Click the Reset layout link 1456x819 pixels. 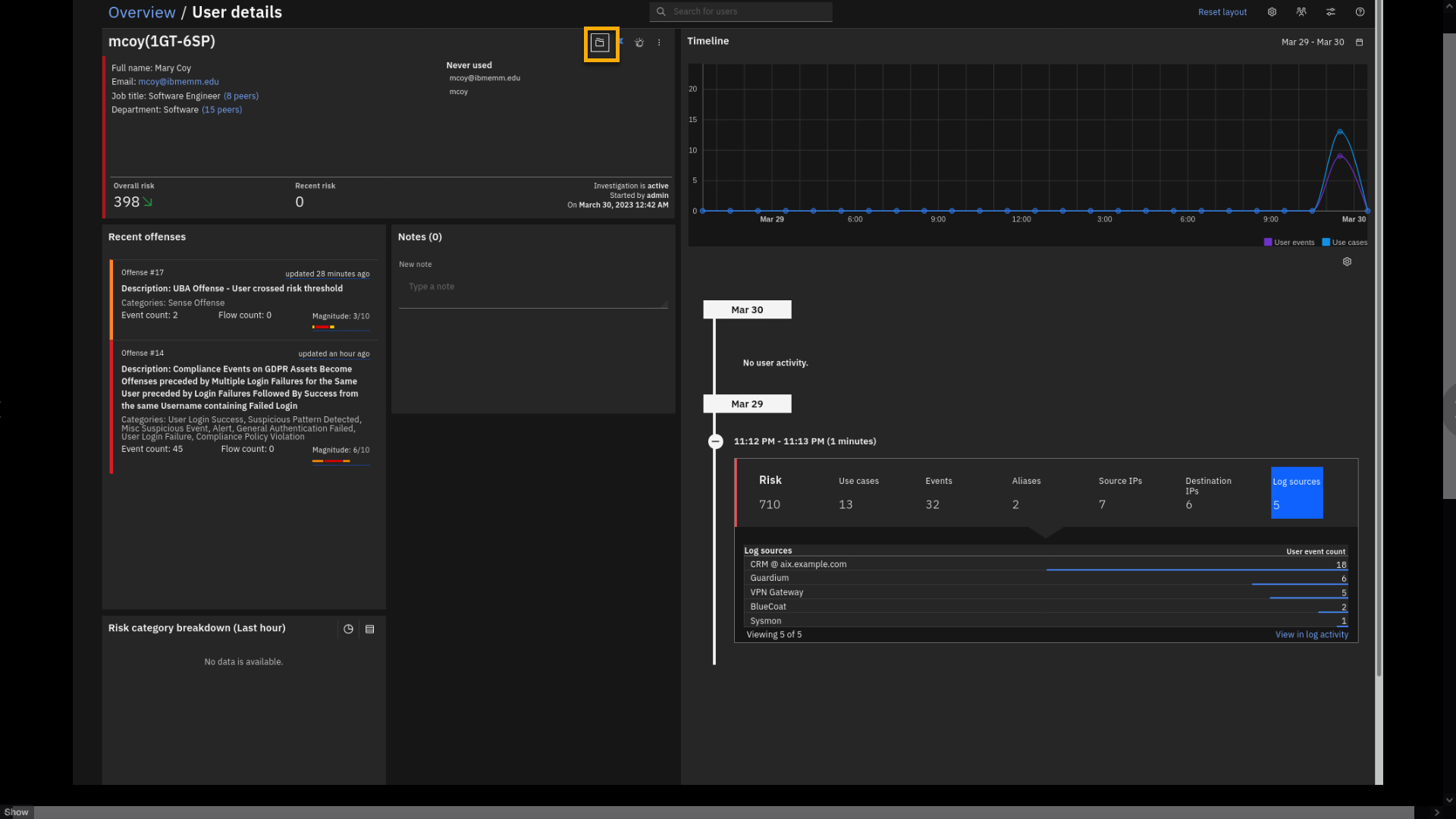pos(1222,12)
